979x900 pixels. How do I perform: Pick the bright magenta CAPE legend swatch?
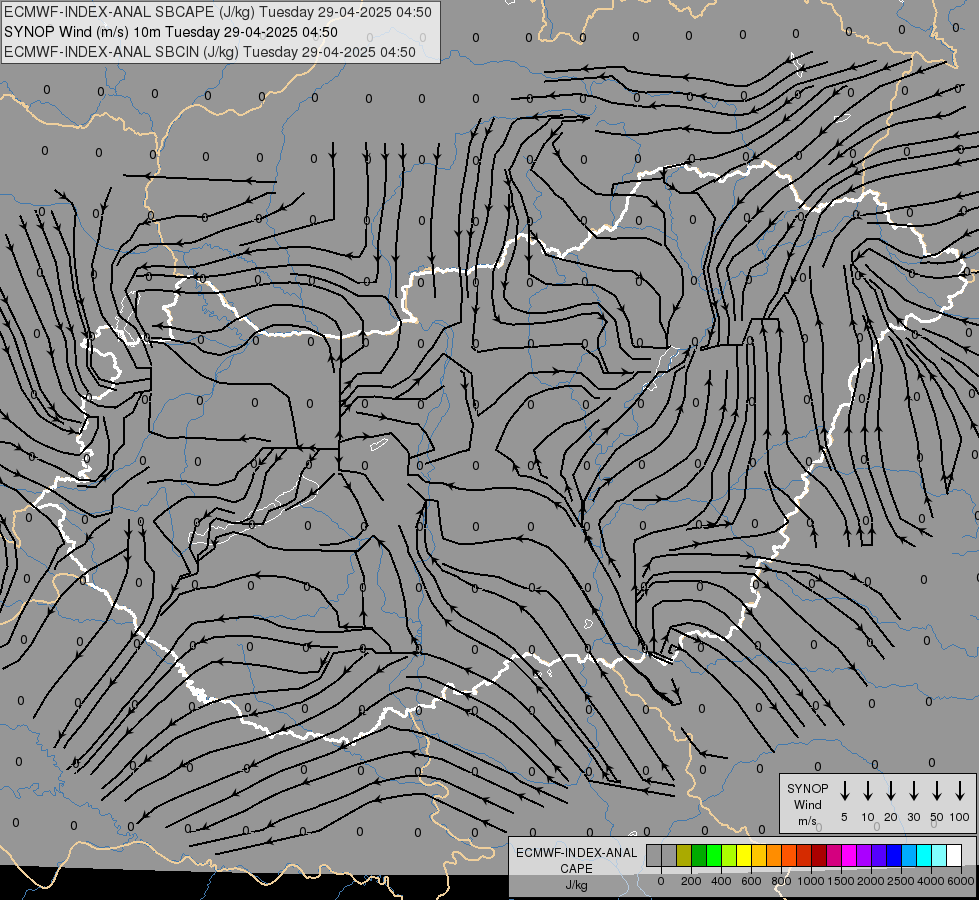pos(849,855)
